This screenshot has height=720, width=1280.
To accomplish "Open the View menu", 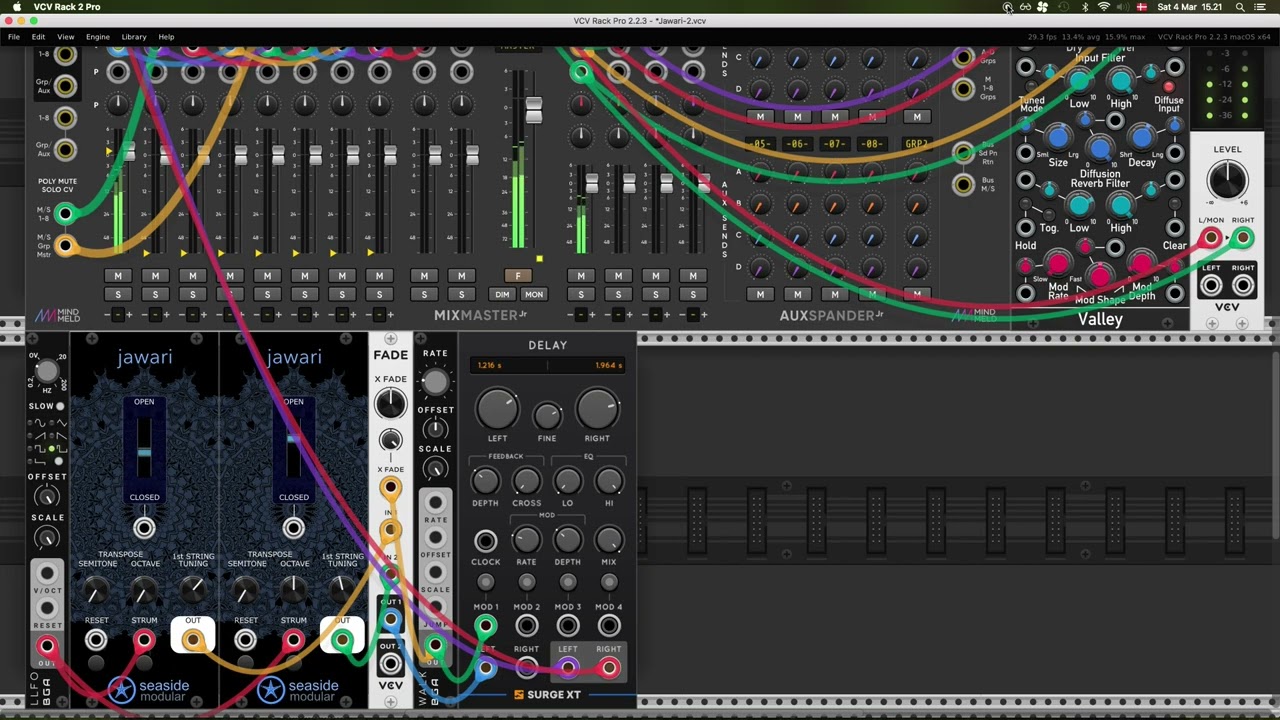I will click(x=65, y=37).
